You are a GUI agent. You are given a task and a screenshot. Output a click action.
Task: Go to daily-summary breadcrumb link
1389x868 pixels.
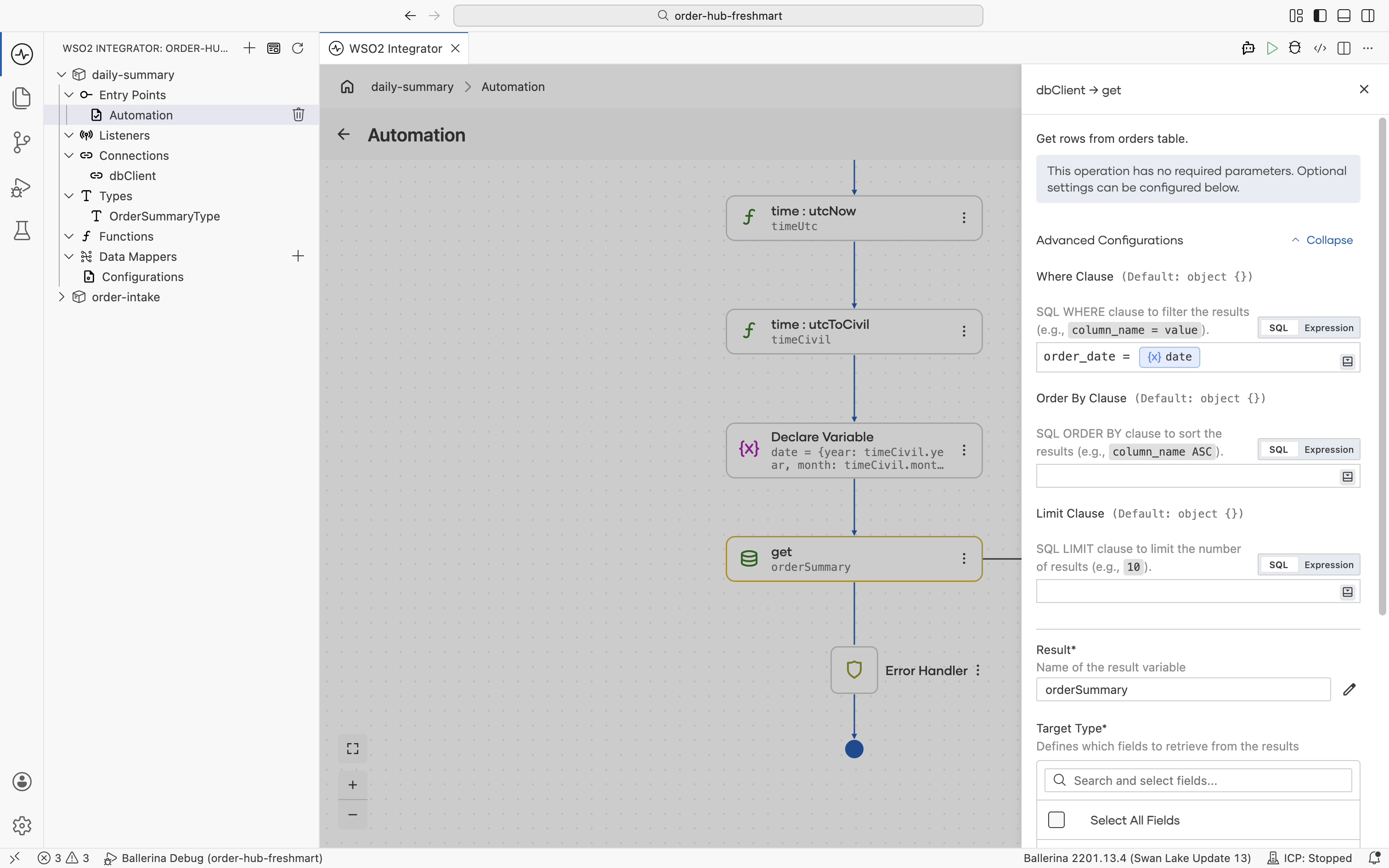click(412, 87)
